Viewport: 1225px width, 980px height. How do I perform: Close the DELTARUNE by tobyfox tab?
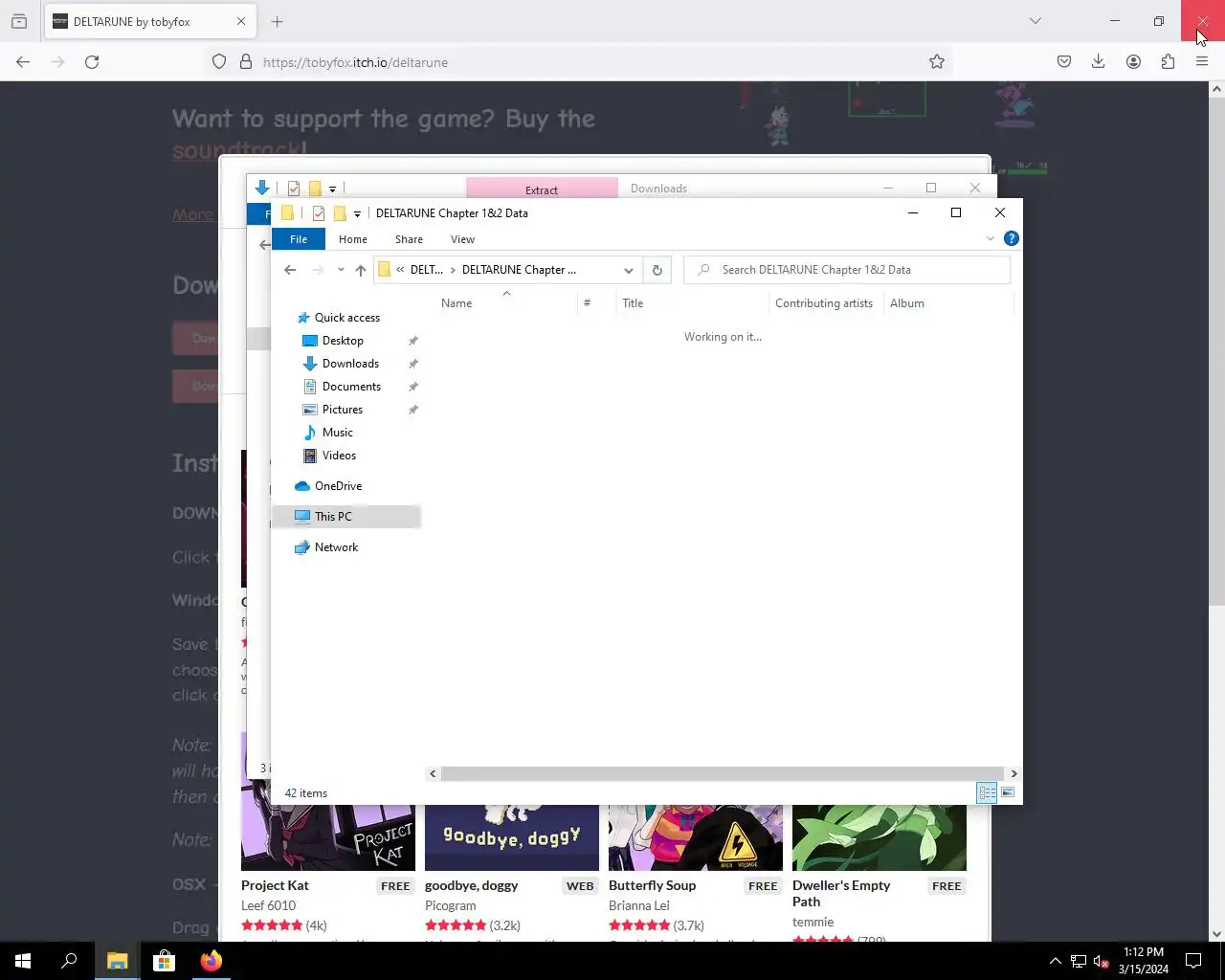click(241, 21)
